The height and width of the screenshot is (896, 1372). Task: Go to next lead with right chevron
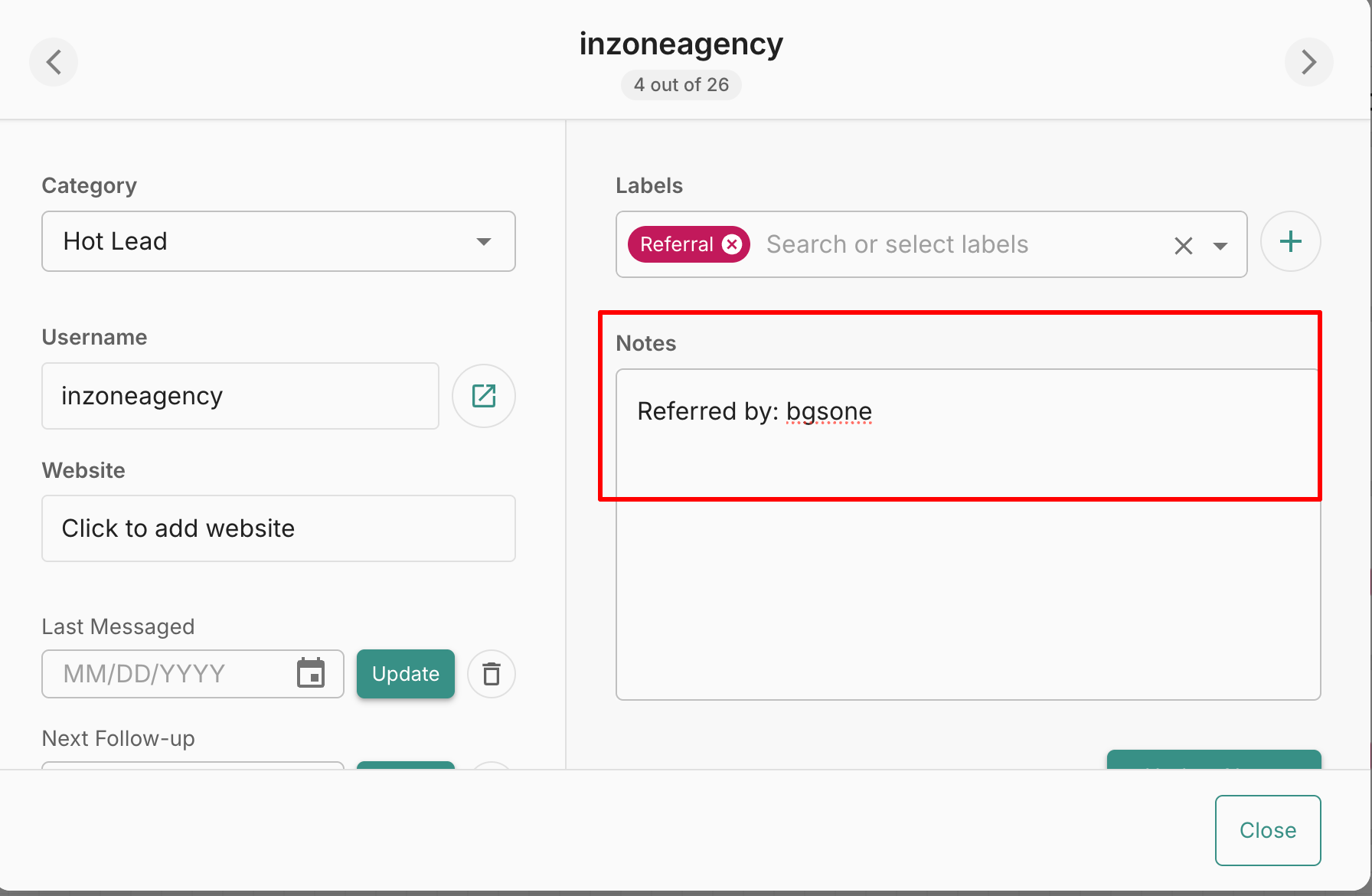point(1308,62)
